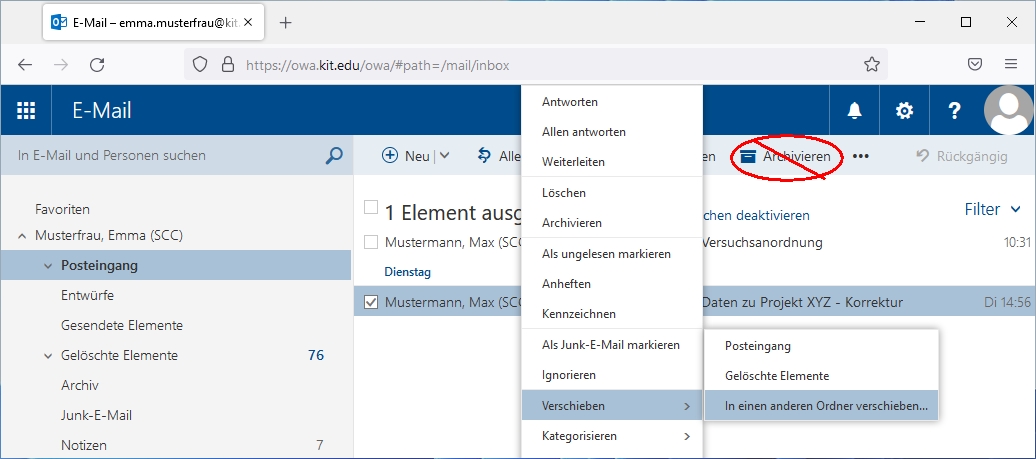Click the Rückgängig button

[x=962, y=157]
